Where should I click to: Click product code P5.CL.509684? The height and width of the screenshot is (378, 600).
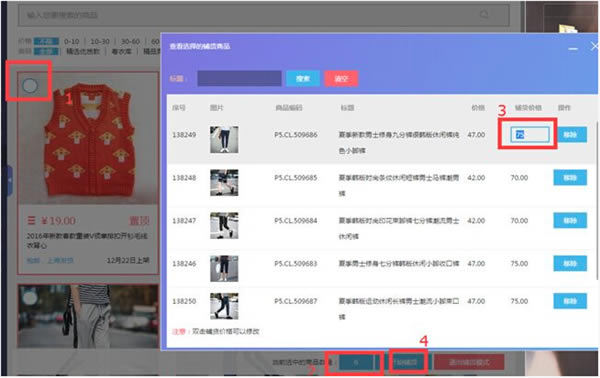[295, 220]
